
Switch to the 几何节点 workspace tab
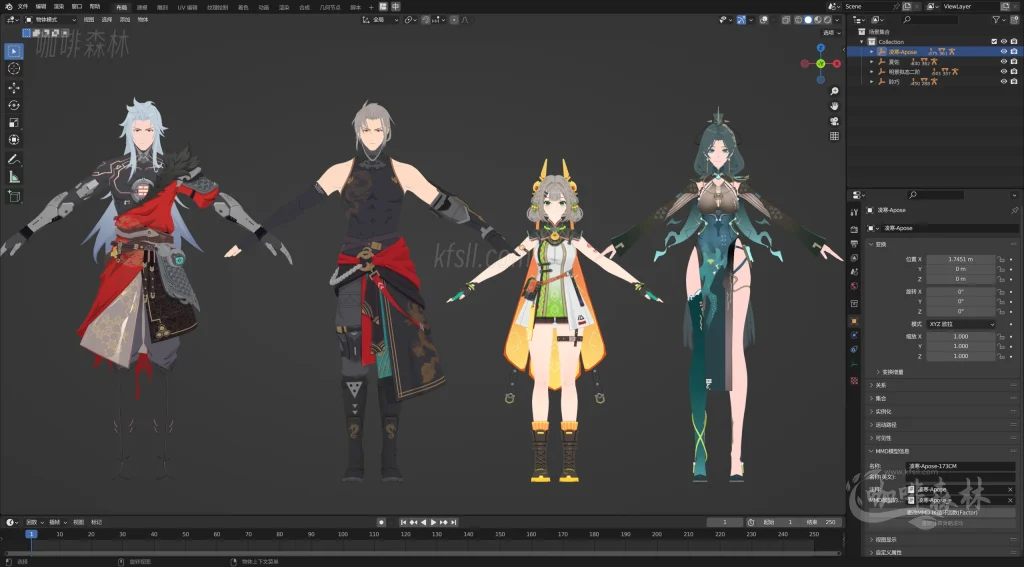330,7
